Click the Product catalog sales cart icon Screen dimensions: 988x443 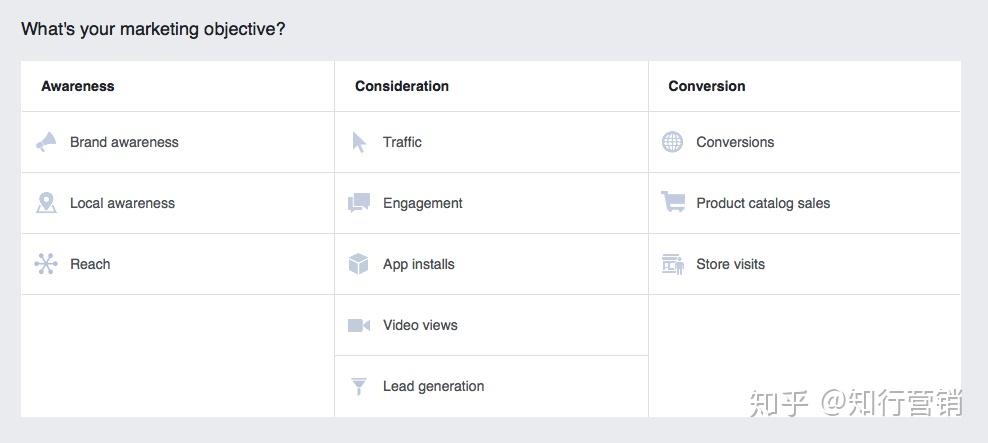pos(672,202)
